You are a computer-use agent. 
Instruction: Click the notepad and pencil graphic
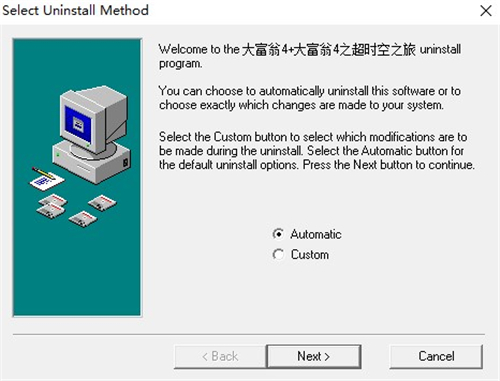(x=46, y=179)
